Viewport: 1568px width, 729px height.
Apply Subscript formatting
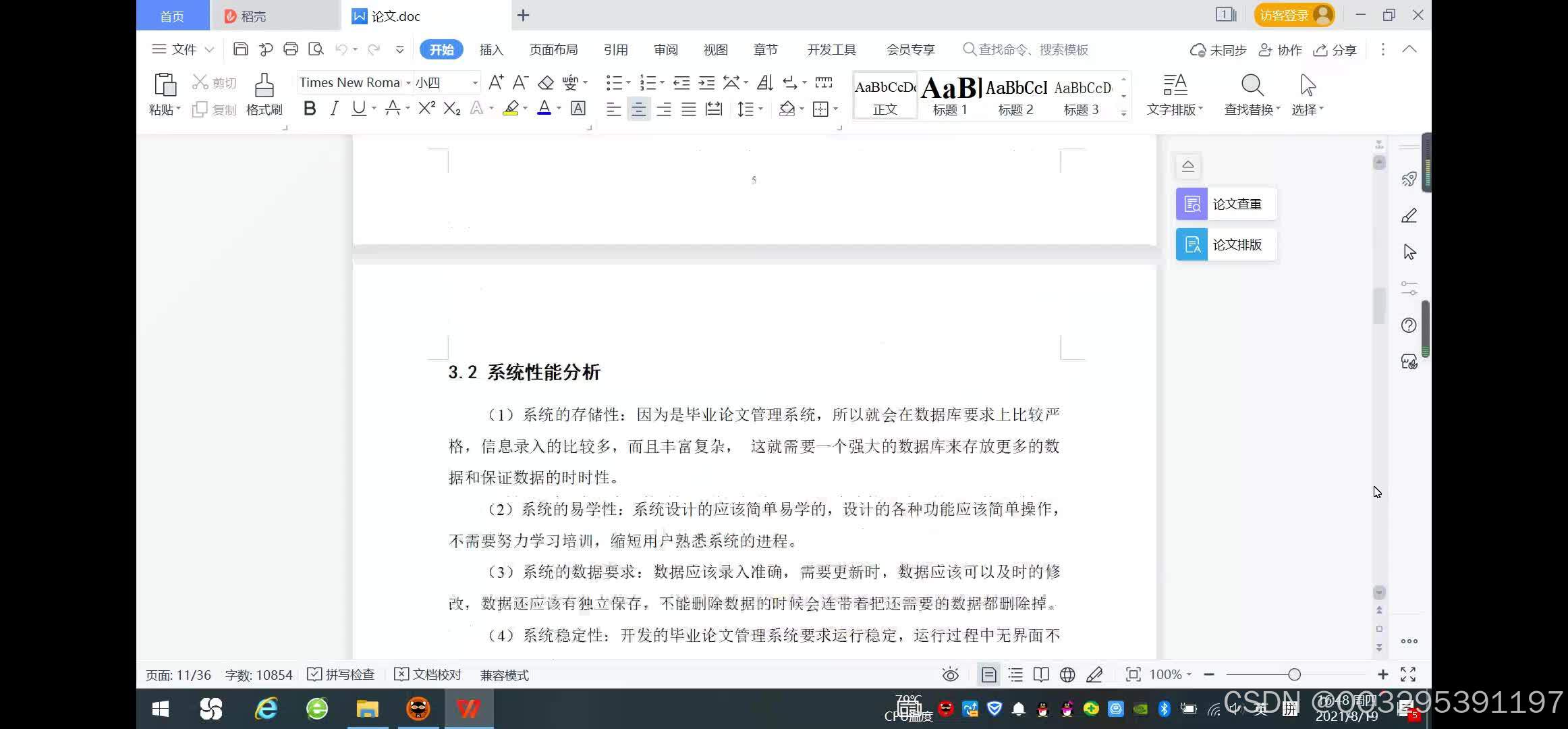point(452,108)
